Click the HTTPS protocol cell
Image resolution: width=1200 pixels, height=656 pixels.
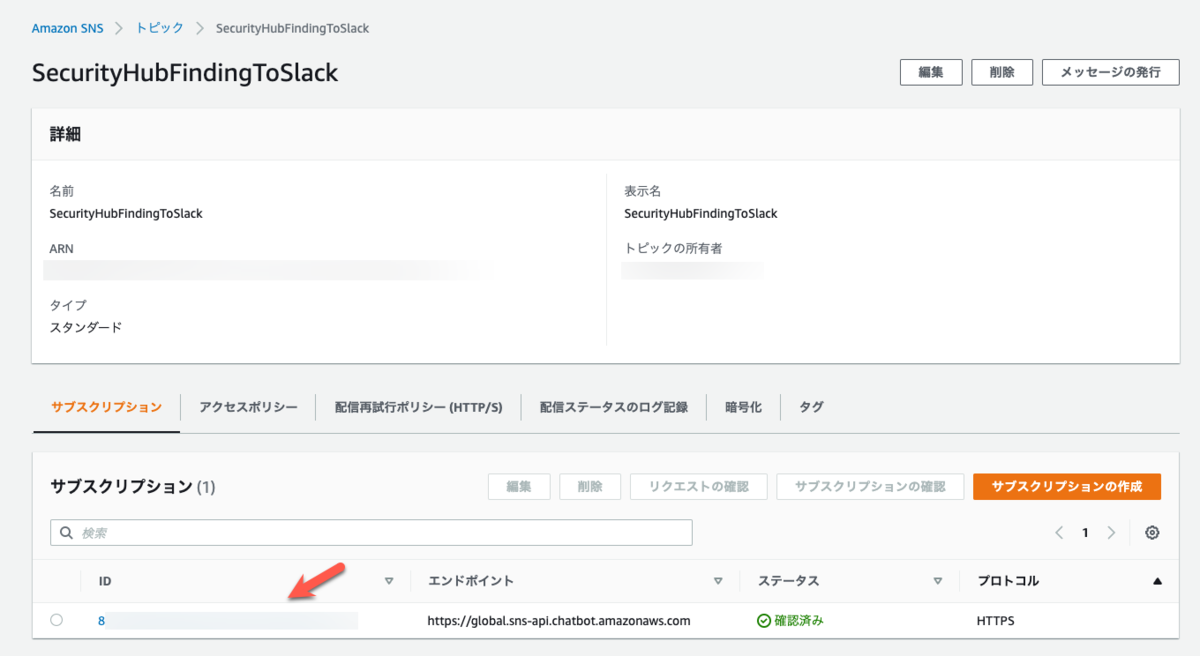click(996, 620)
